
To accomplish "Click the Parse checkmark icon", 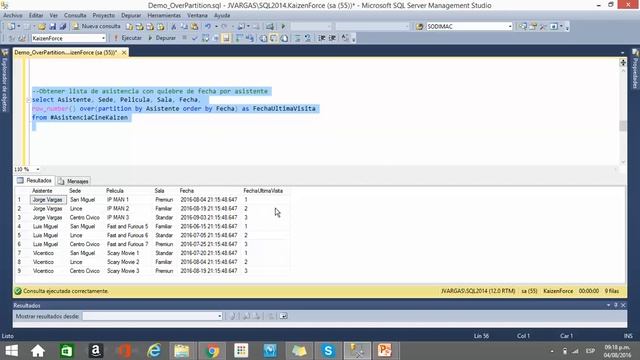I will [195, 38].
